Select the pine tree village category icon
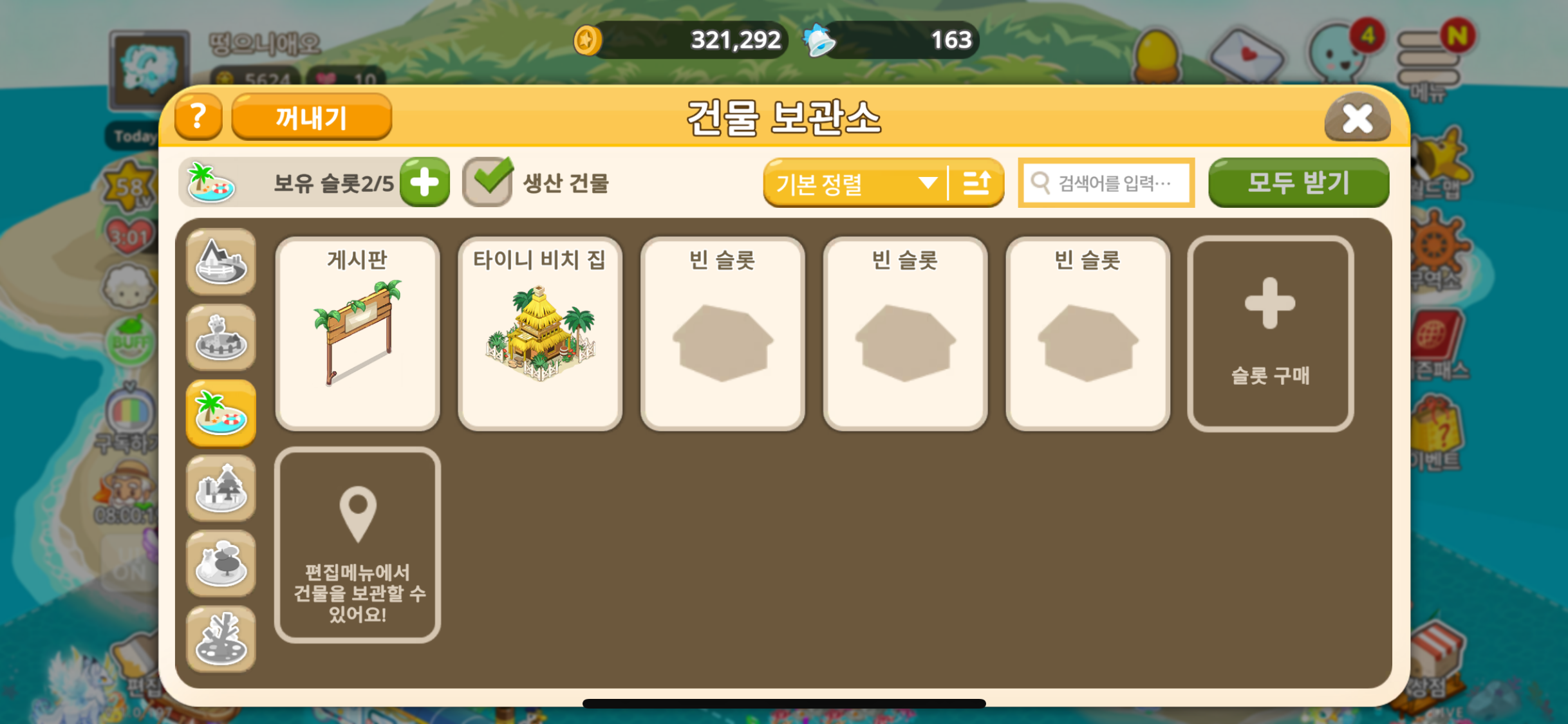The height and width of the screenshot is (724, 1568). [x=221, y=488]
